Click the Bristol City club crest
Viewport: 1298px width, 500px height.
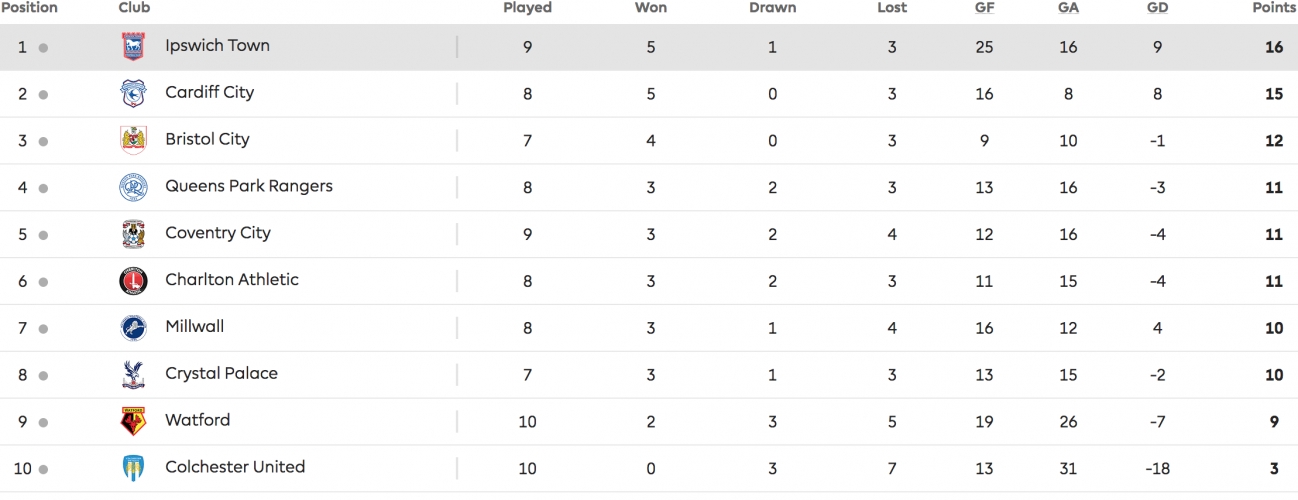click(133, 141)
